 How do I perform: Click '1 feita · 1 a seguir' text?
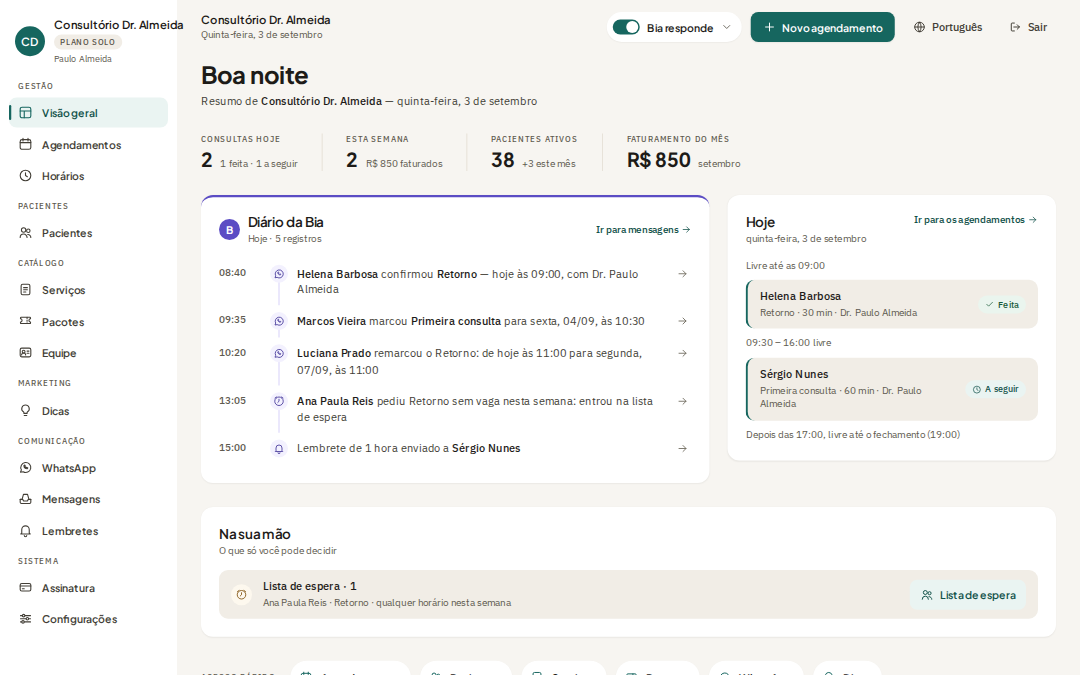259,163
